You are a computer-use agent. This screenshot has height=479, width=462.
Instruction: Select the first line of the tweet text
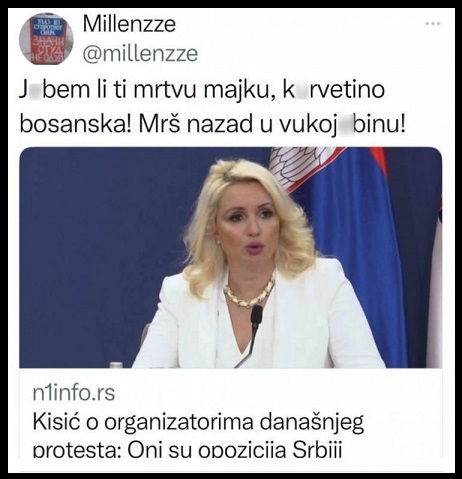[x=202, y=90]
